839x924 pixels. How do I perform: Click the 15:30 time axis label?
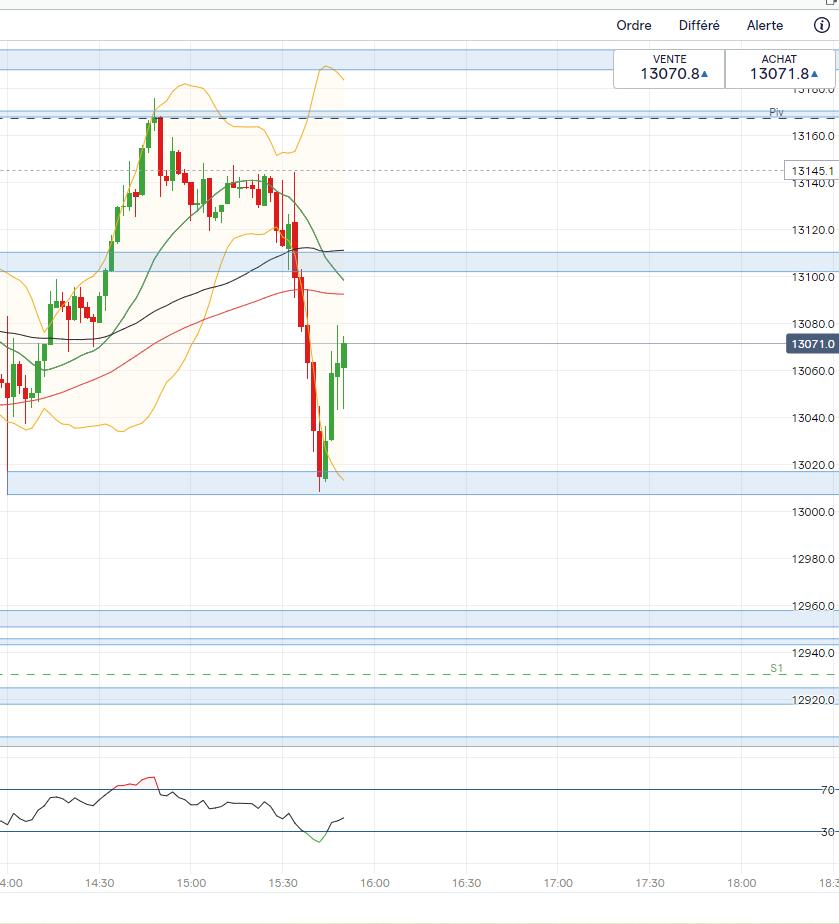tap(283, 883)
